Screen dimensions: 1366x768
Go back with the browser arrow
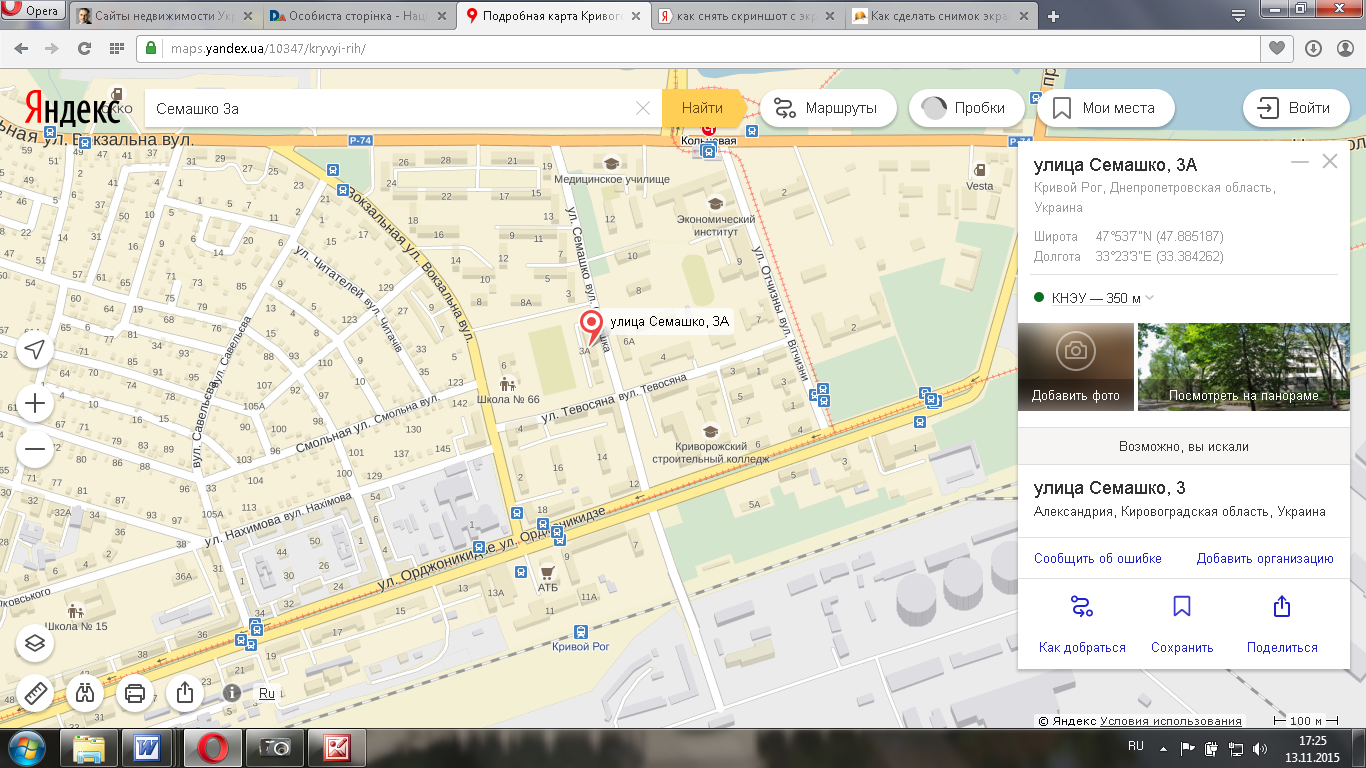[21, 48]
